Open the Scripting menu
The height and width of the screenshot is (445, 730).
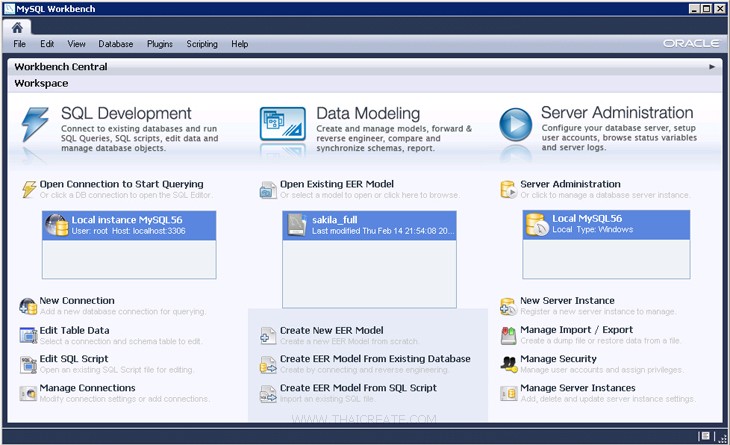(202, 44)
